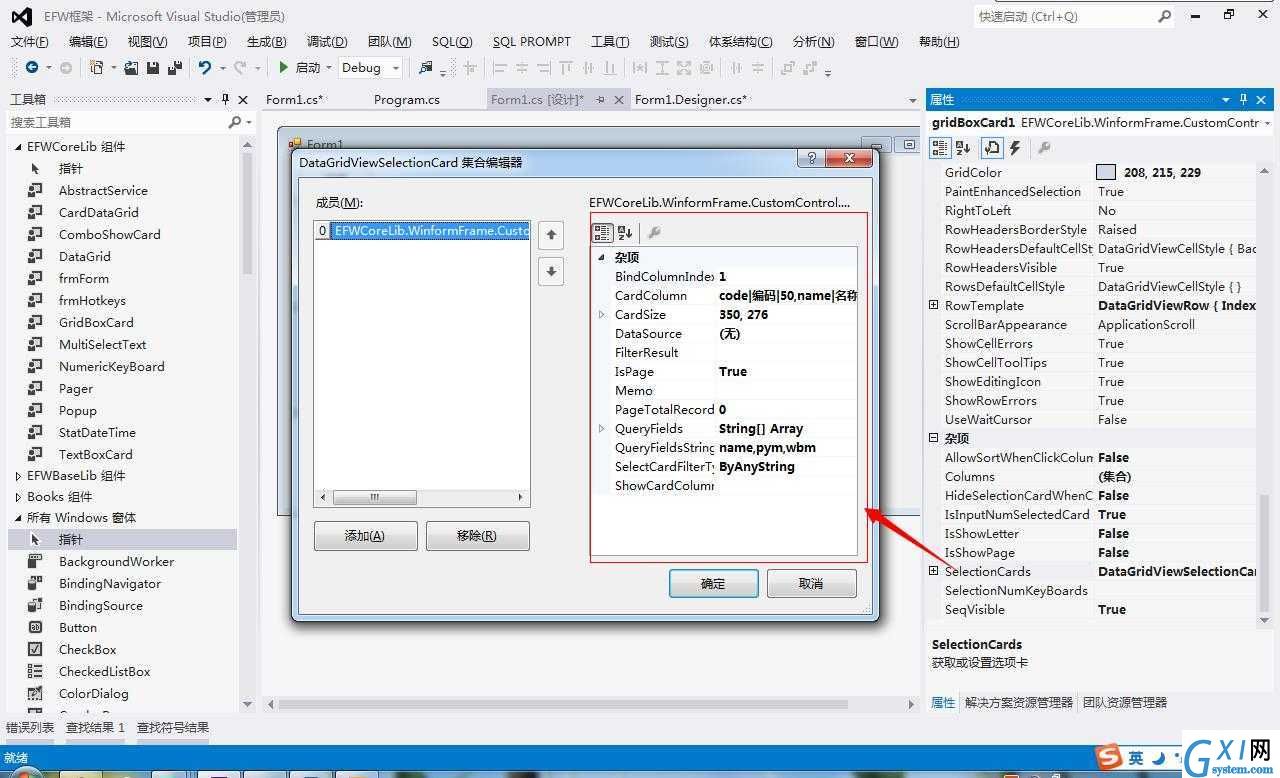The height and width of the screenshot is (778, 1280).
Task: Open the 文件(F) menu
Action: click(29, 41)
